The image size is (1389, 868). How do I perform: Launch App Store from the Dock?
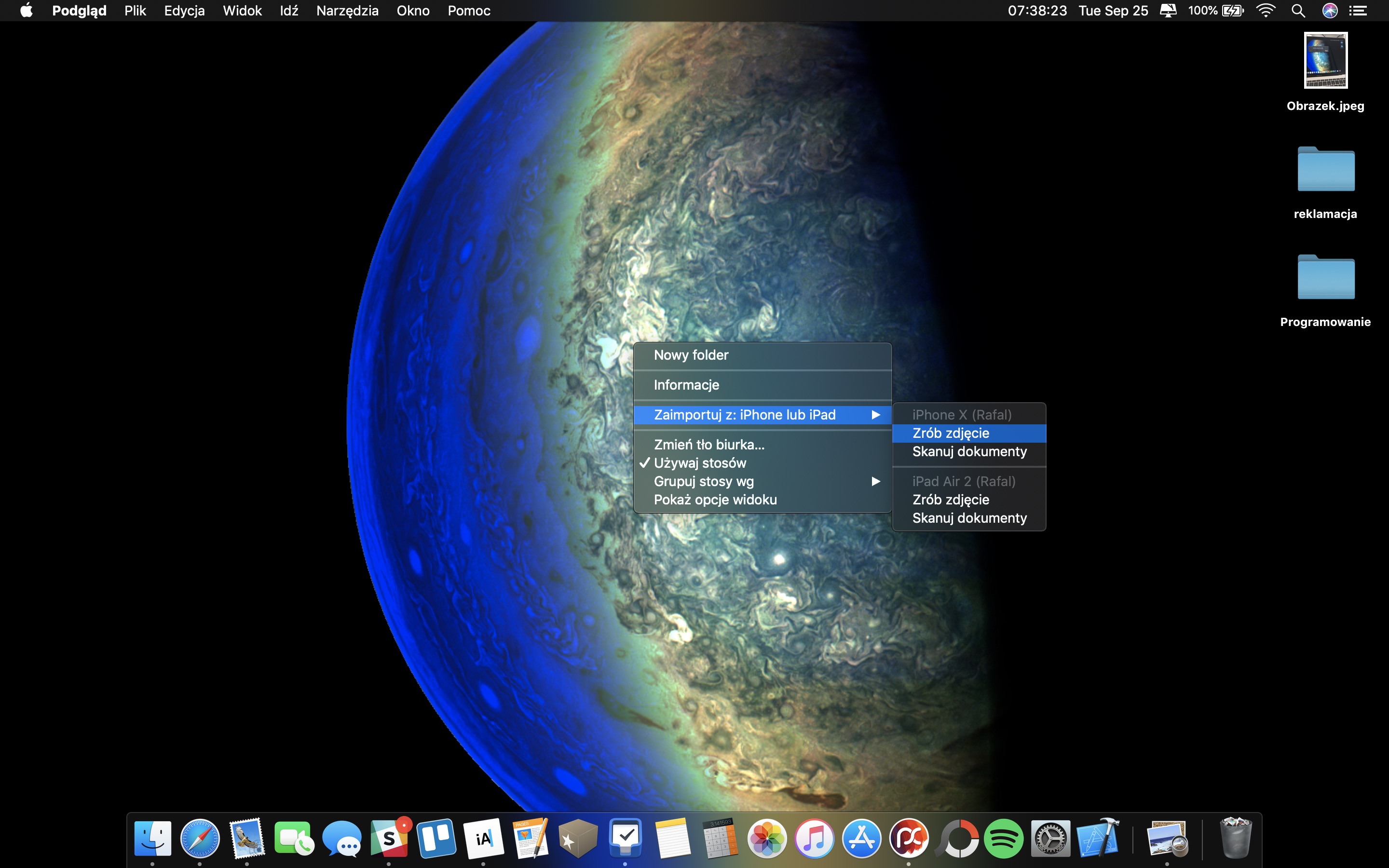point(861,839)
